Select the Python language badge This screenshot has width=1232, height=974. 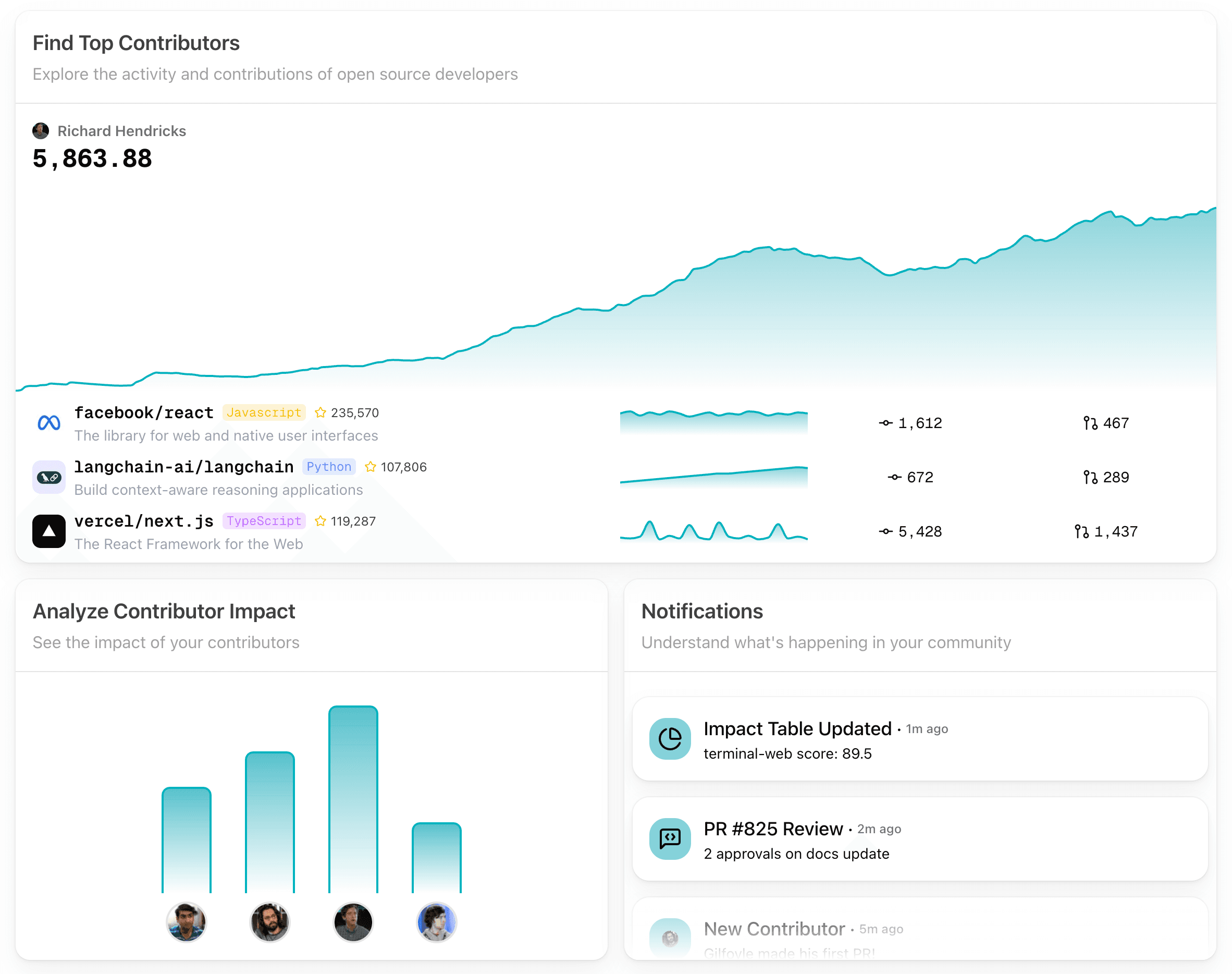(x=329, y=467)
